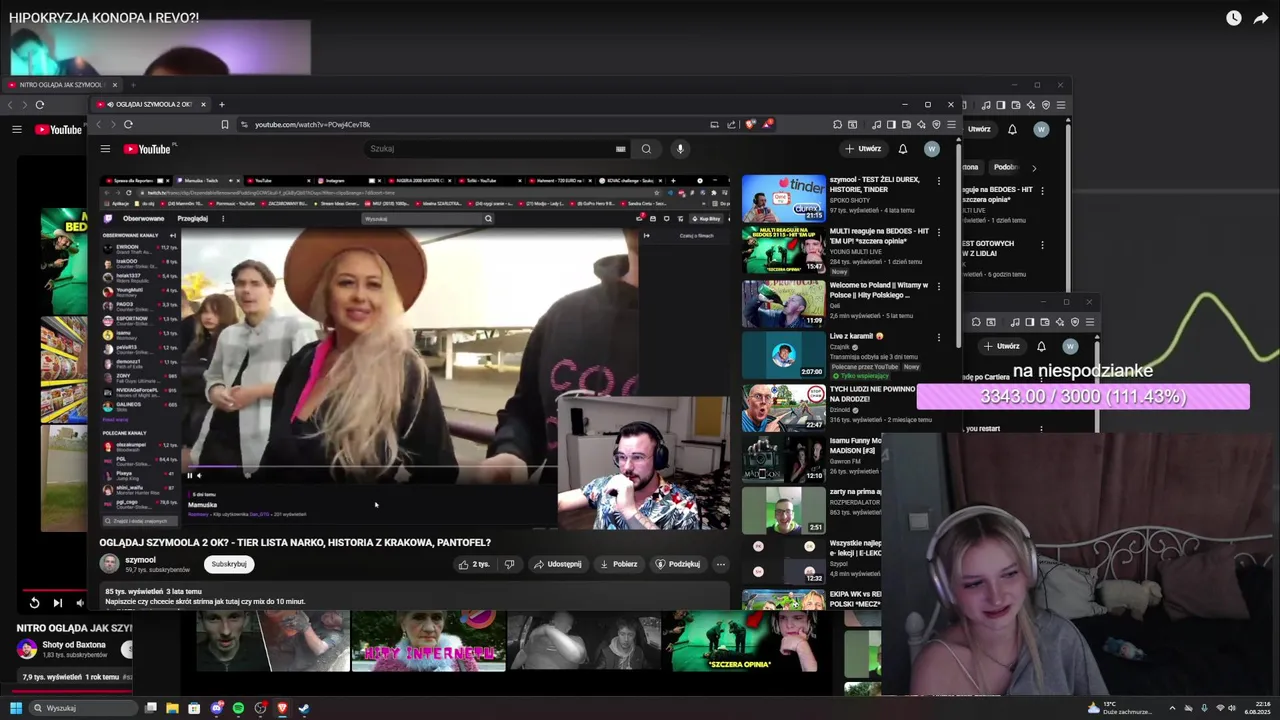Expand next chips arrow beside Podobne
This screenshot has height=720, width=1280.
(1034, 168)
